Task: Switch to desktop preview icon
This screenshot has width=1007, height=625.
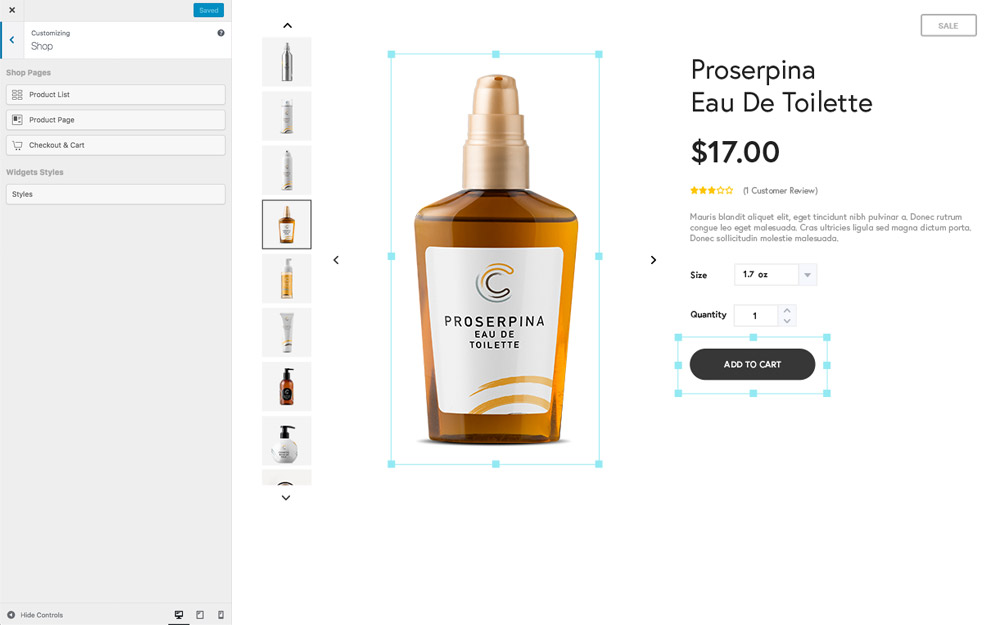Action: pyautogui.click(x=179, y=615)
